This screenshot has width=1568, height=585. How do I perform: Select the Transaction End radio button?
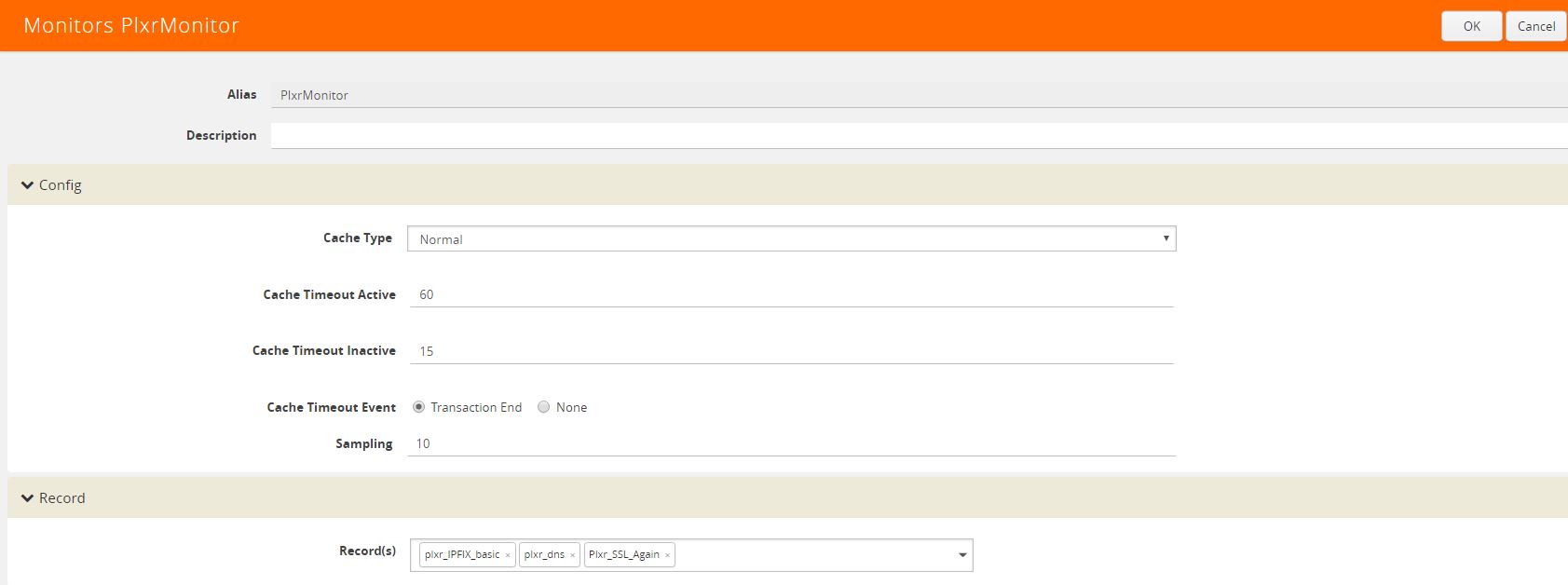pyautogui.click(x=418, y=407)
